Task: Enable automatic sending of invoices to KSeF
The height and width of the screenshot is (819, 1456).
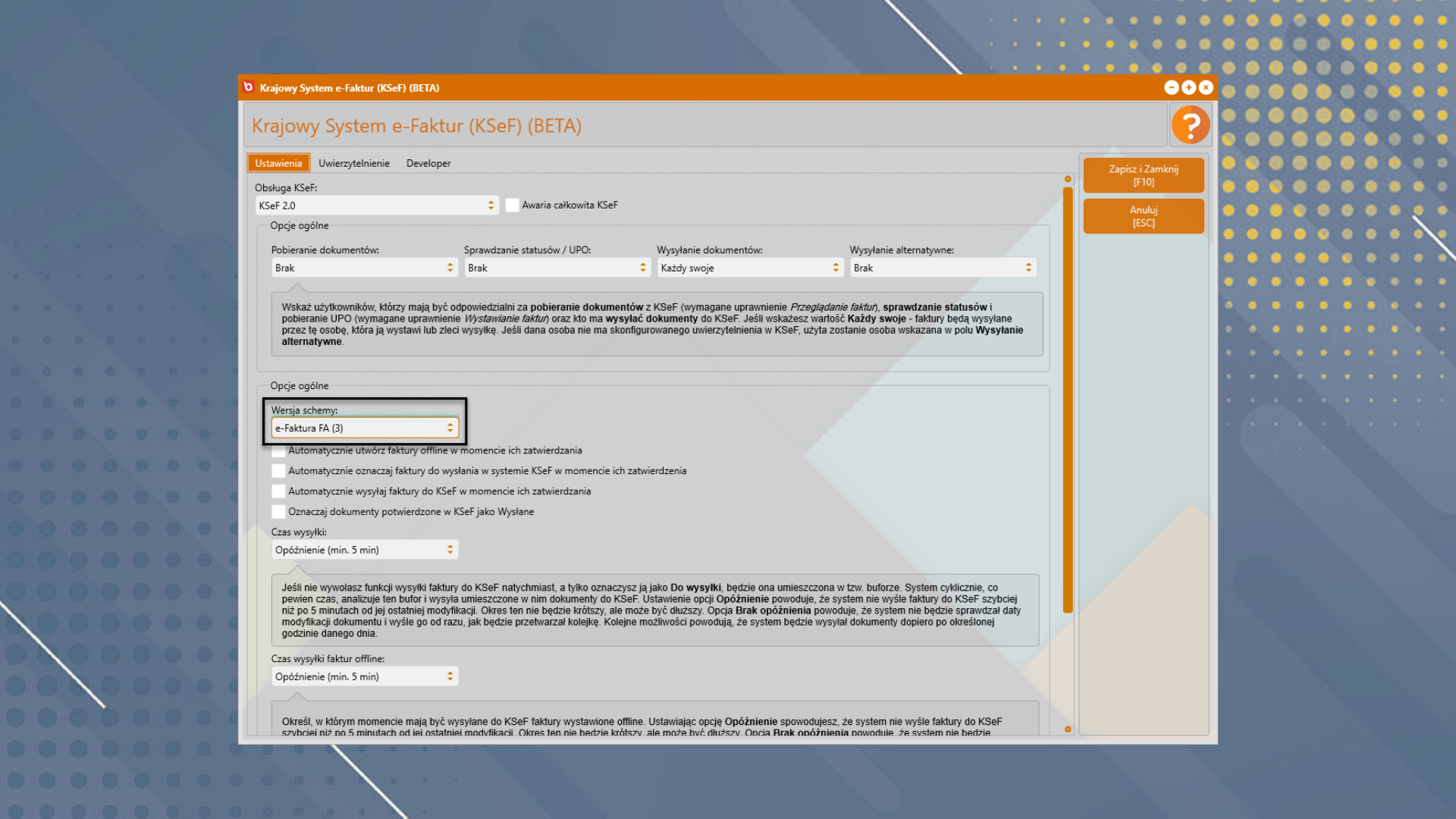Action: pyautogui.click(x=279, y=491)
